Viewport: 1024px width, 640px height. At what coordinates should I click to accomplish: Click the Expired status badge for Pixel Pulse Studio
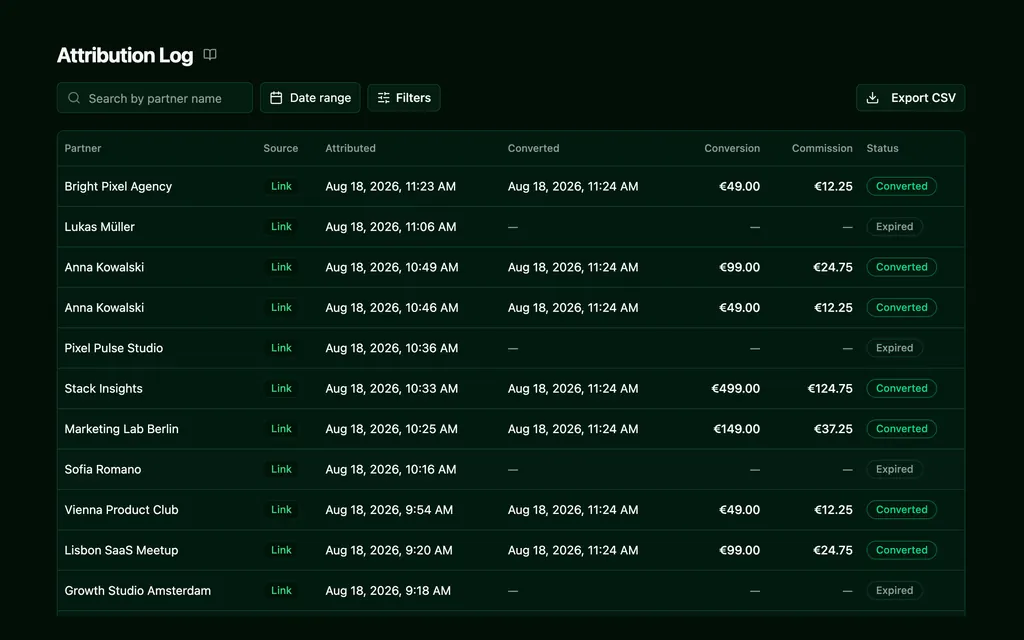(895, 348)
